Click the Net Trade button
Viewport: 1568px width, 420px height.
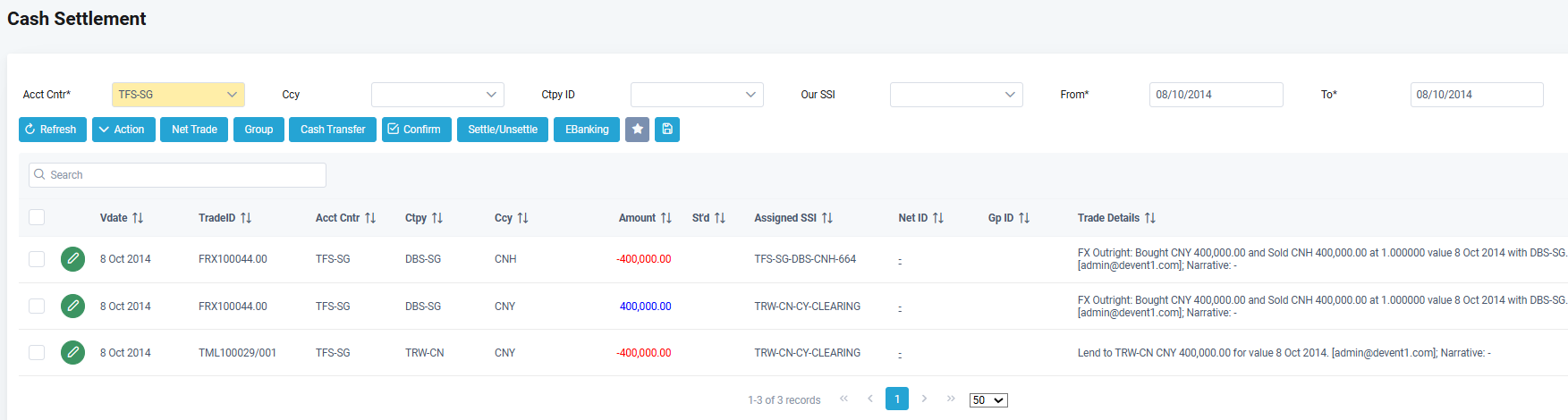coord(194,130)
